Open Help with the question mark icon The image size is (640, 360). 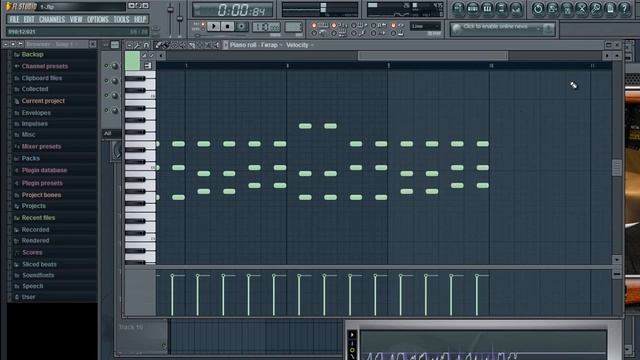[x=624, y=8]
